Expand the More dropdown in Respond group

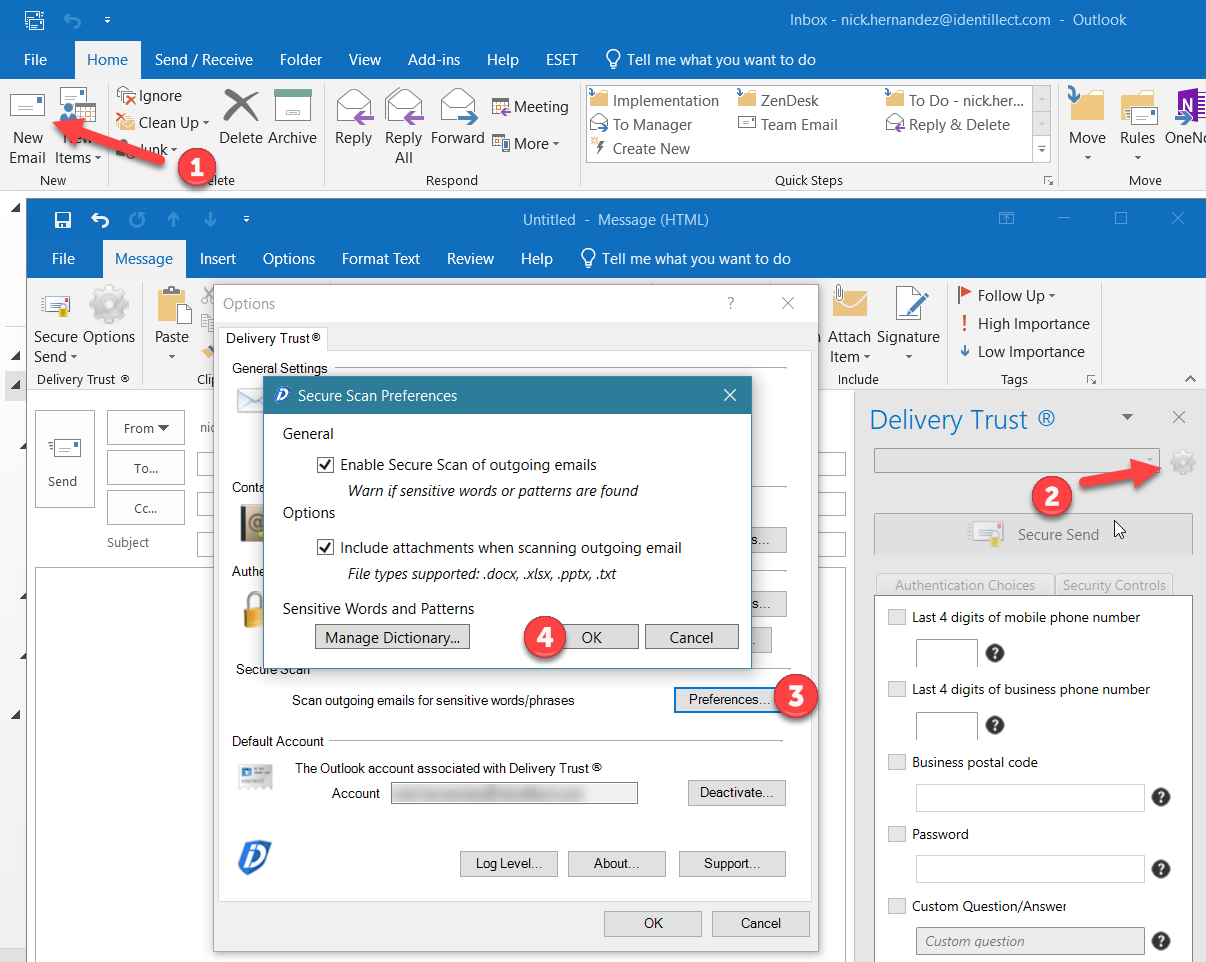click(x=526, y=144)
